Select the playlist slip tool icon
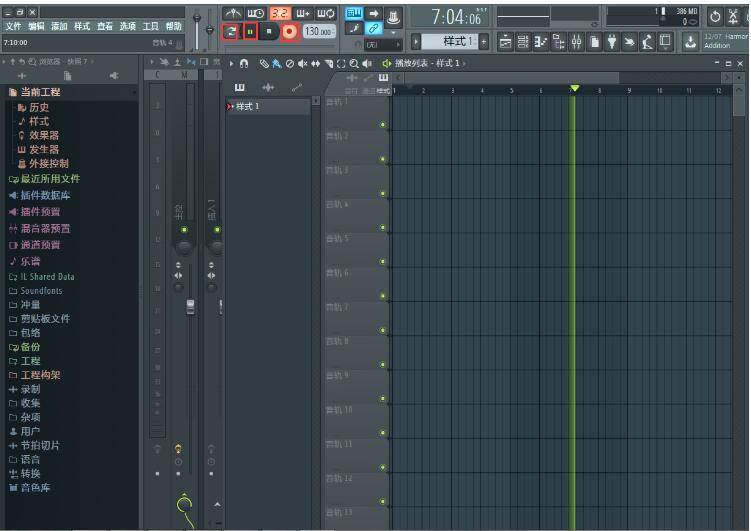 coord(315,63)
